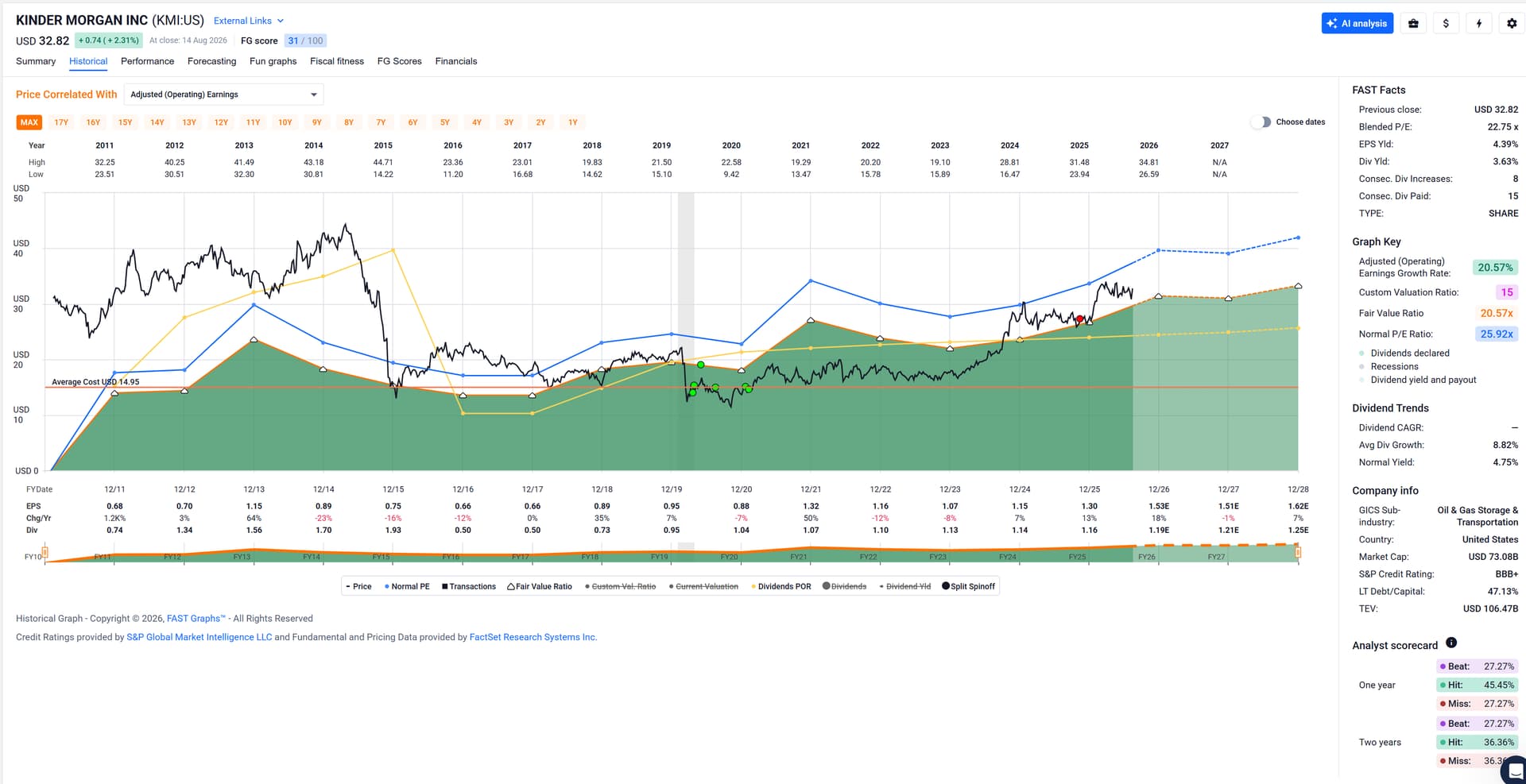Toggle the Choose dates switch

coord(1261,122)
